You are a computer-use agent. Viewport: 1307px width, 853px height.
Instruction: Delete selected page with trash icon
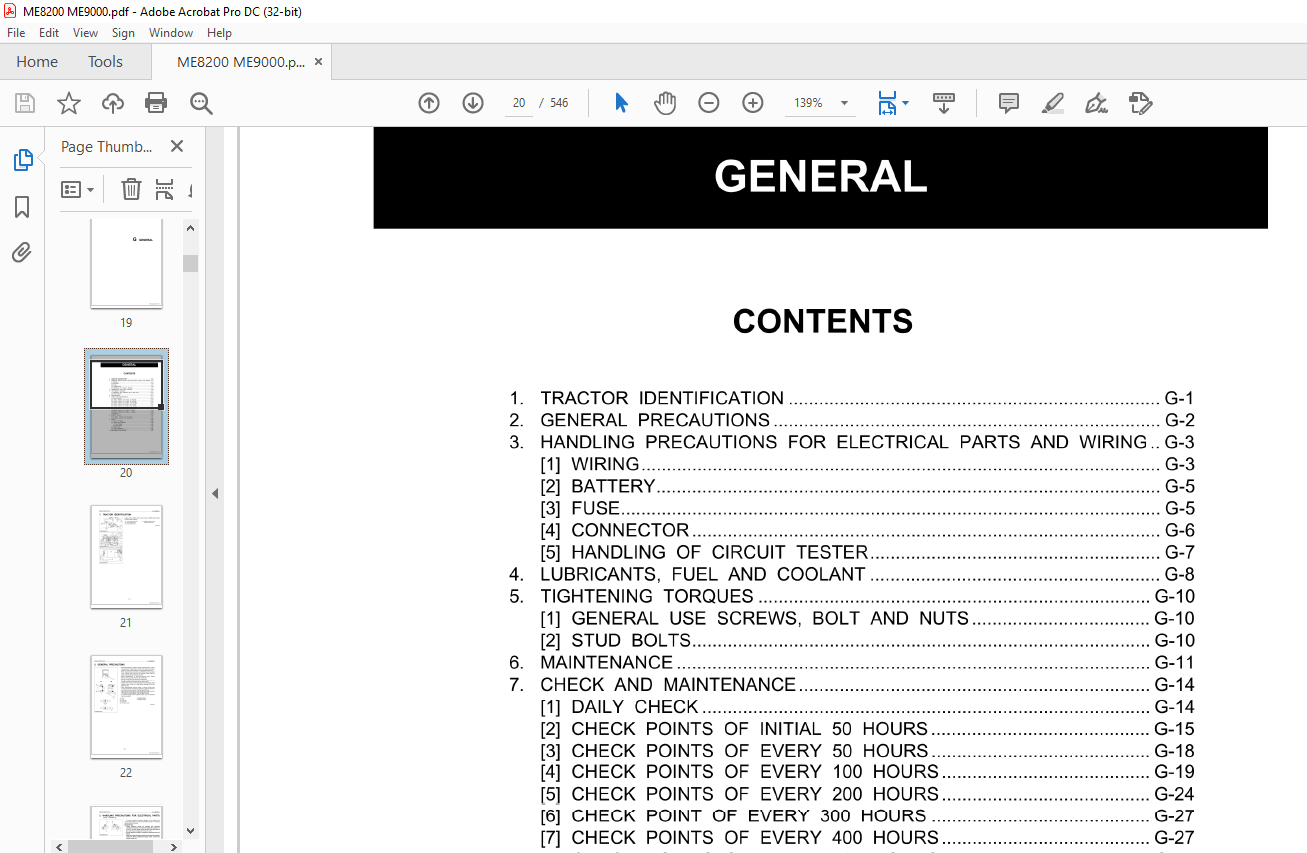pyautogui.click(x=131, y=189)
